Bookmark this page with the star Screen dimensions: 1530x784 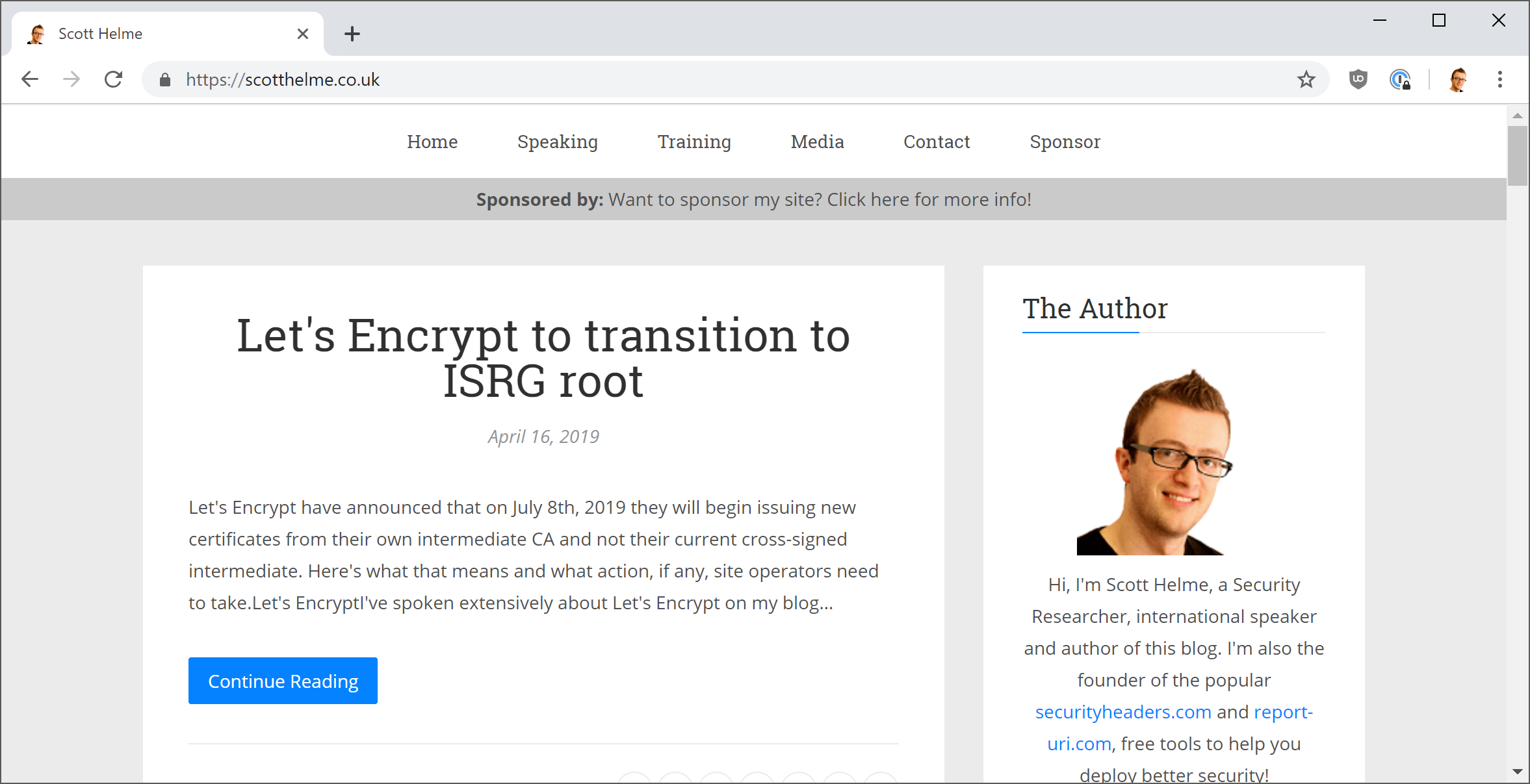pos(1306,79)
